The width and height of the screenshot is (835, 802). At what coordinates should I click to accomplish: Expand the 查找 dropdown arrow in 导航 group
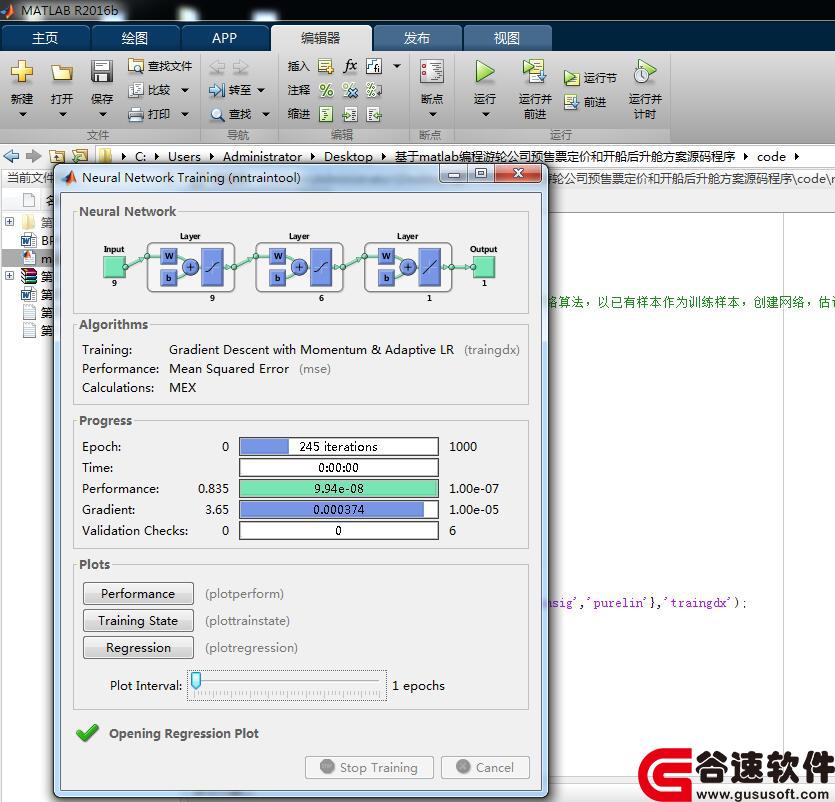pos(266,114)
